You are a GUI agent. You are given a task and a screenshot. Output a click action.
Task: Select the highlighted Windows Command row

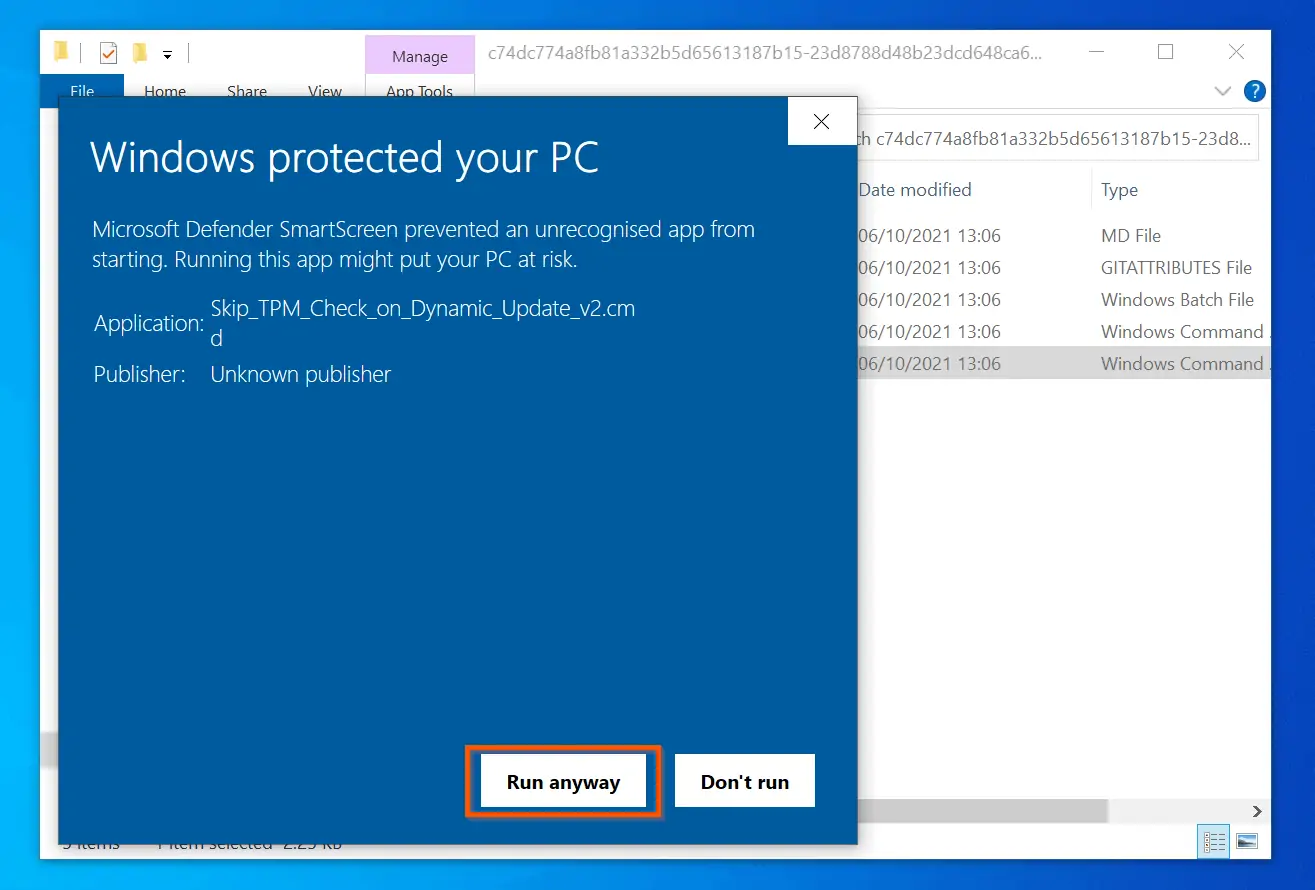[x=1064, y=364]
